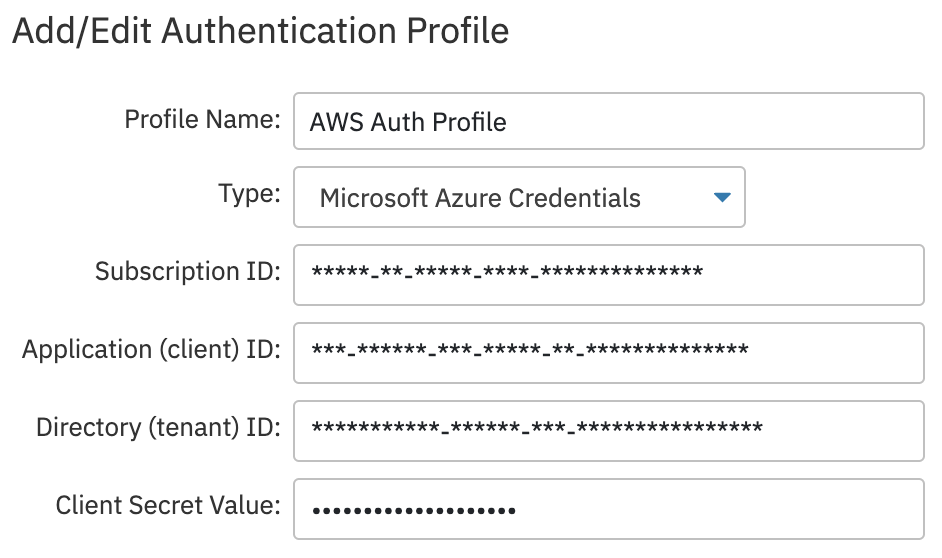Open the Type dropdown menu
The height and width of the screenshot is (558, 942).
[519, 197]
